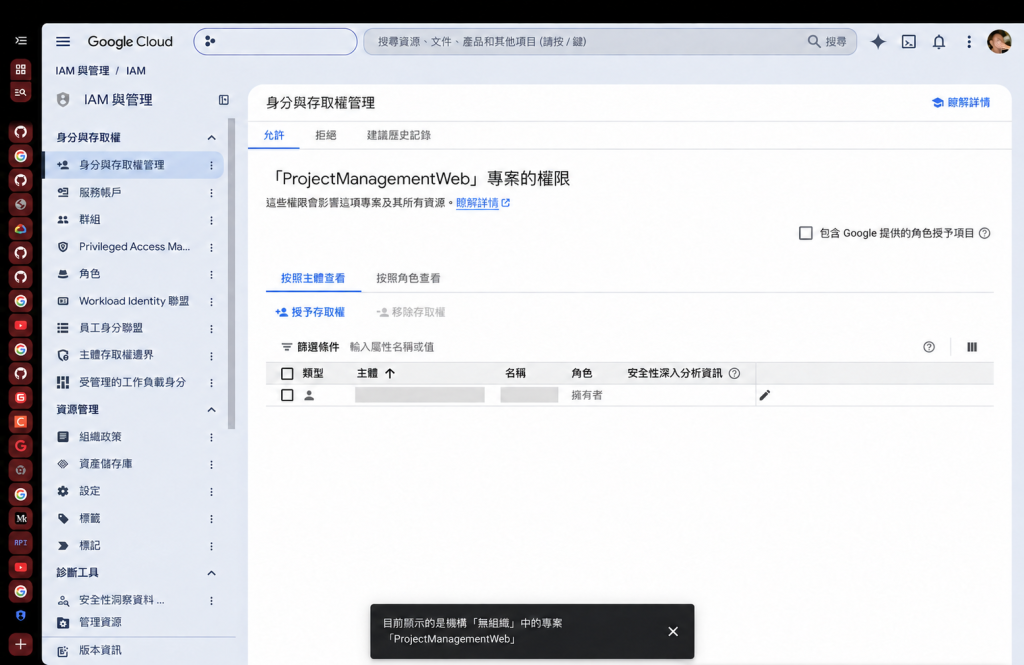
Task: Switch to the 拒絕 tab
Action: point(325,135)
